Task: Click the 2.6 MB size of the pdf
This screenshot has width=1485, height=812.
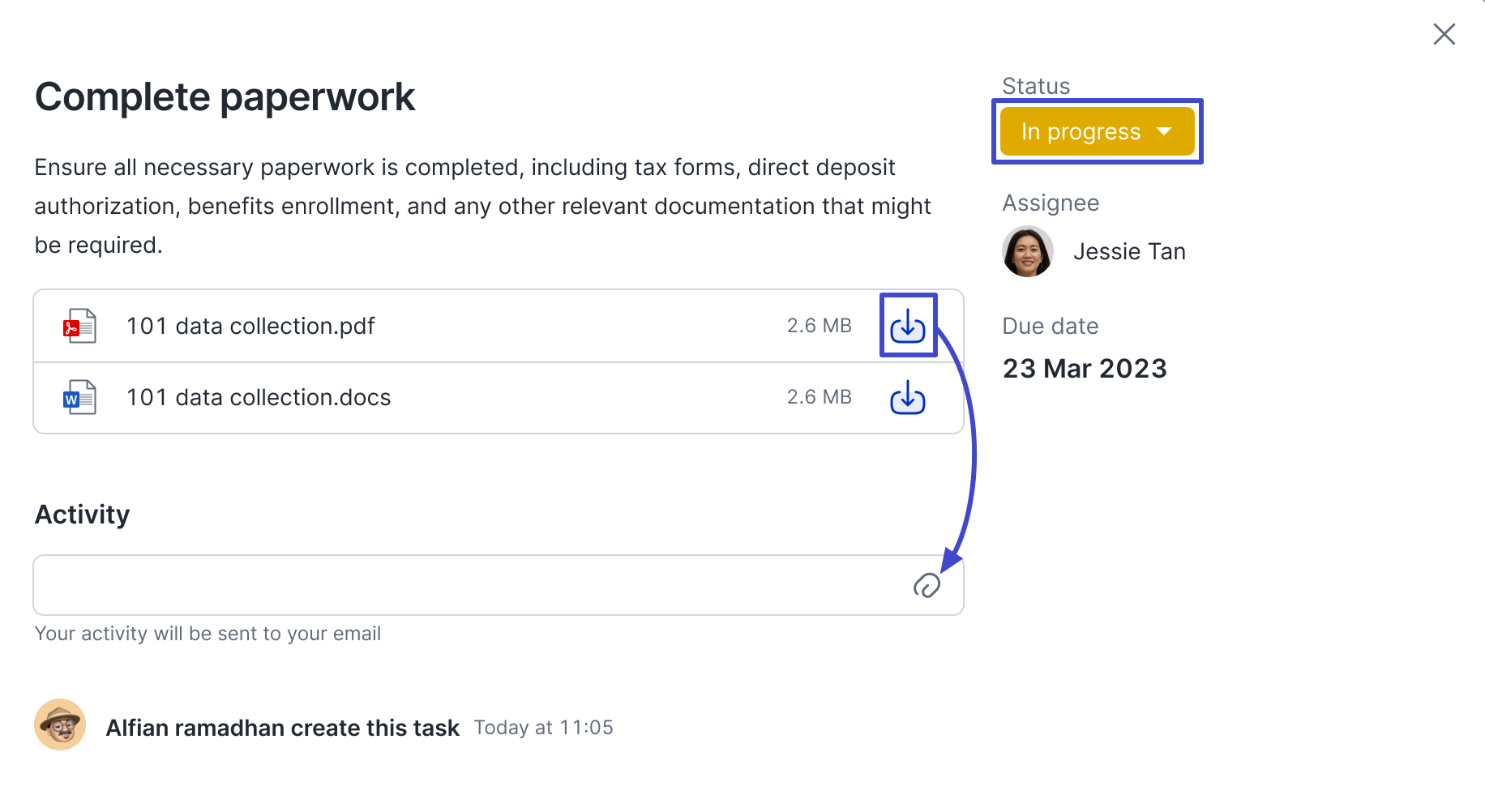Action: (x=819, y=326)
